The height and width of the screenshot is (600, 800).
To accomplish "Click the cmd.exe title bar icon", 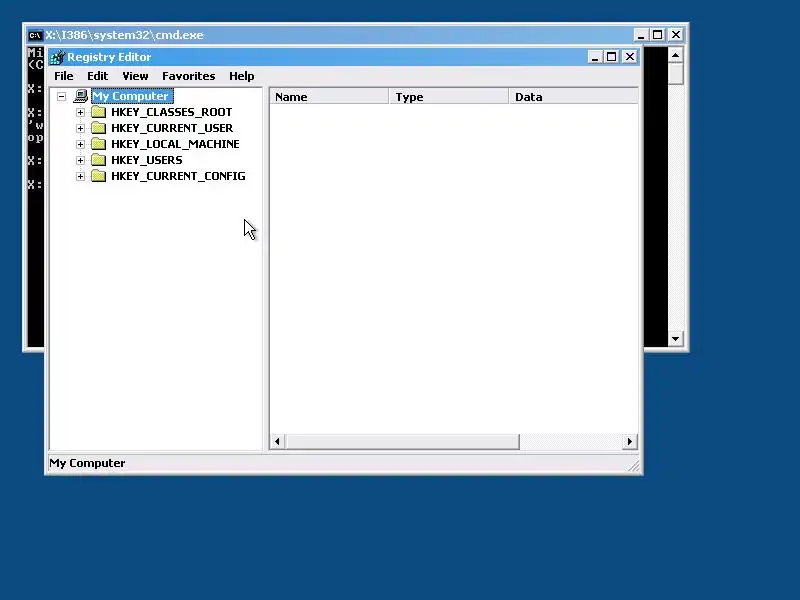I will [x=35, y=35].
